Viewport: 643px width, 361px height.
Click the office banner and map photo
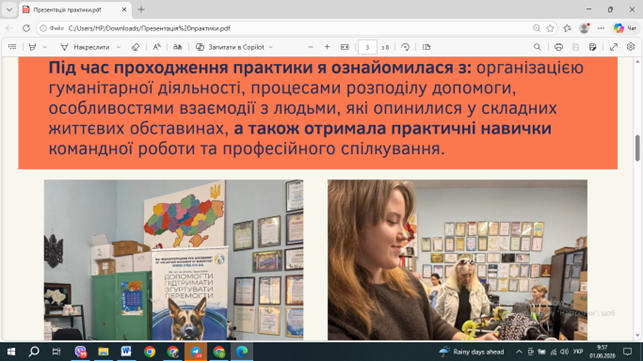[x=173, y=260]
